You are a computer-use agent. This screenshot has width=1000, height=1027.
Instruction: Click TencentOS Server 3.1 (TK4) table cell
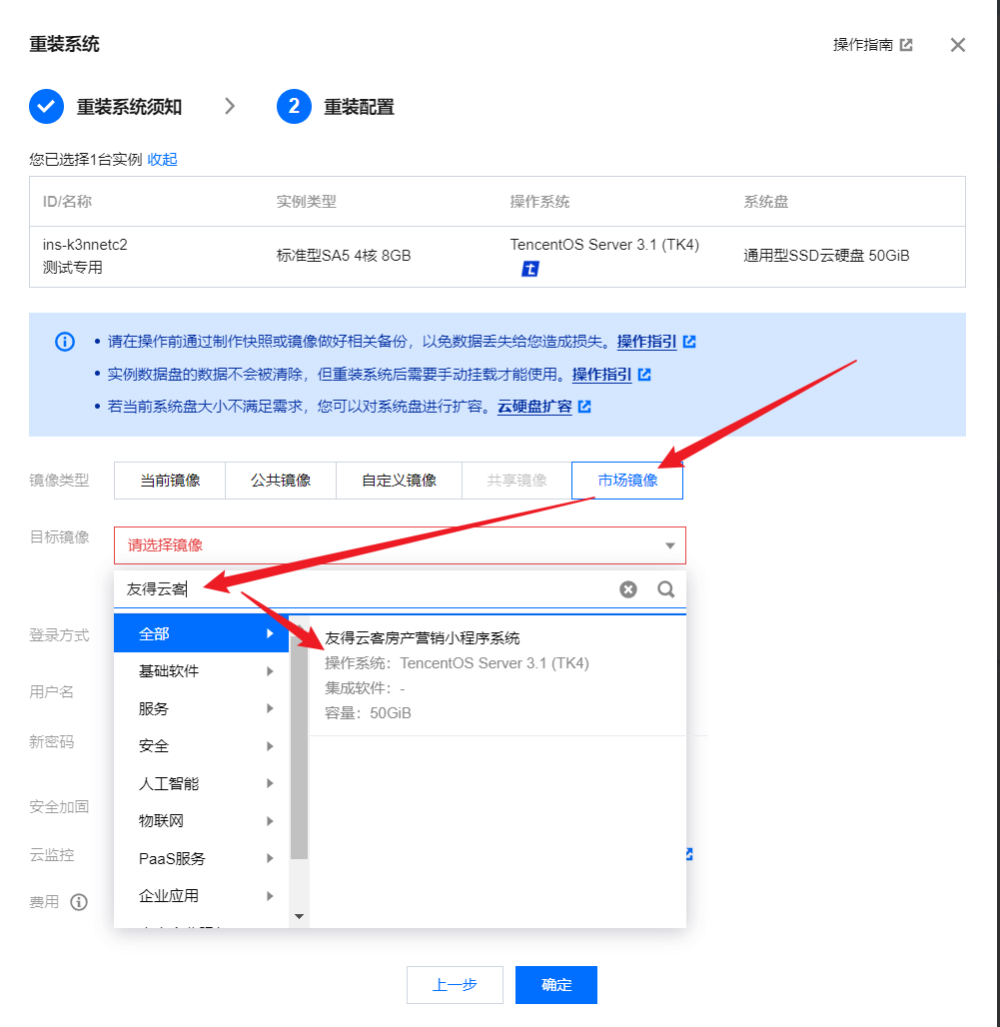604,245
